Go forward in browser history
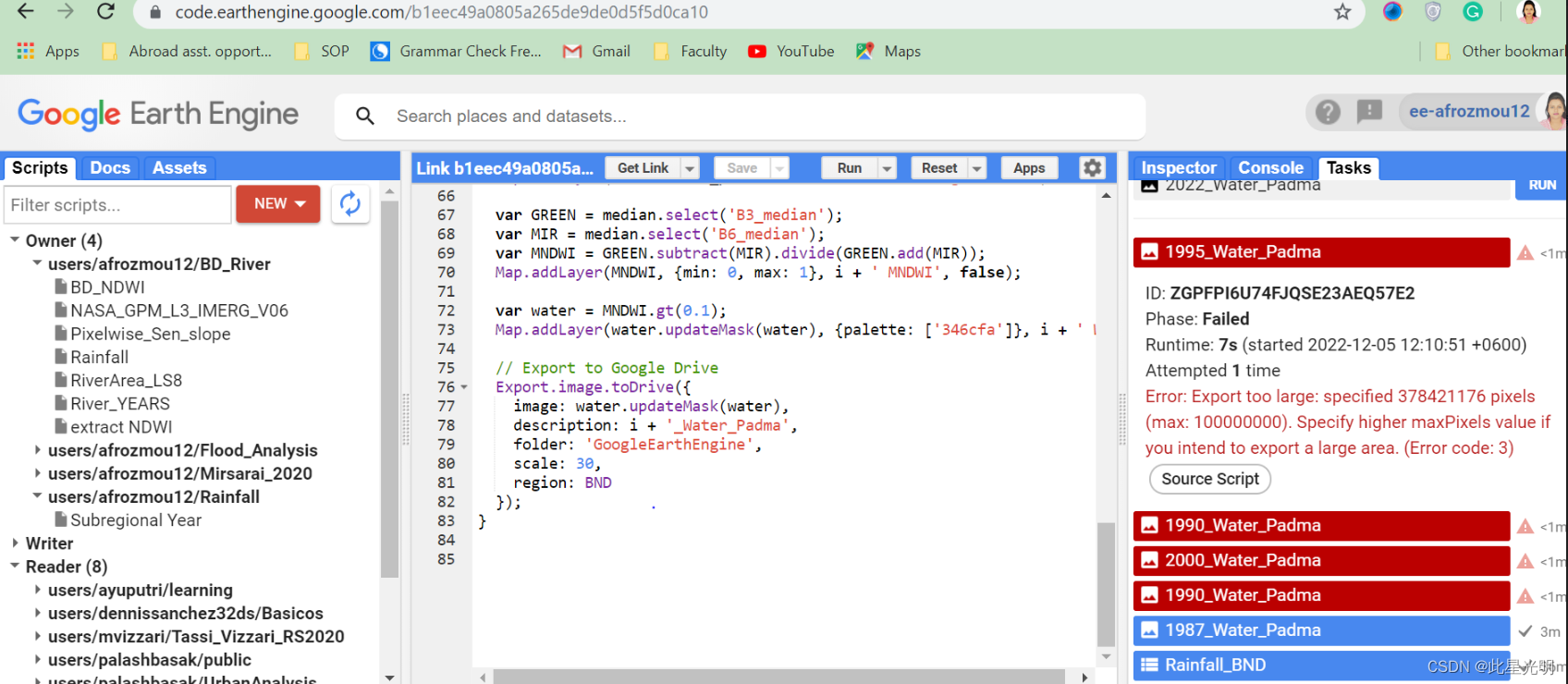 pyautogui.click(x=66, y=11)
